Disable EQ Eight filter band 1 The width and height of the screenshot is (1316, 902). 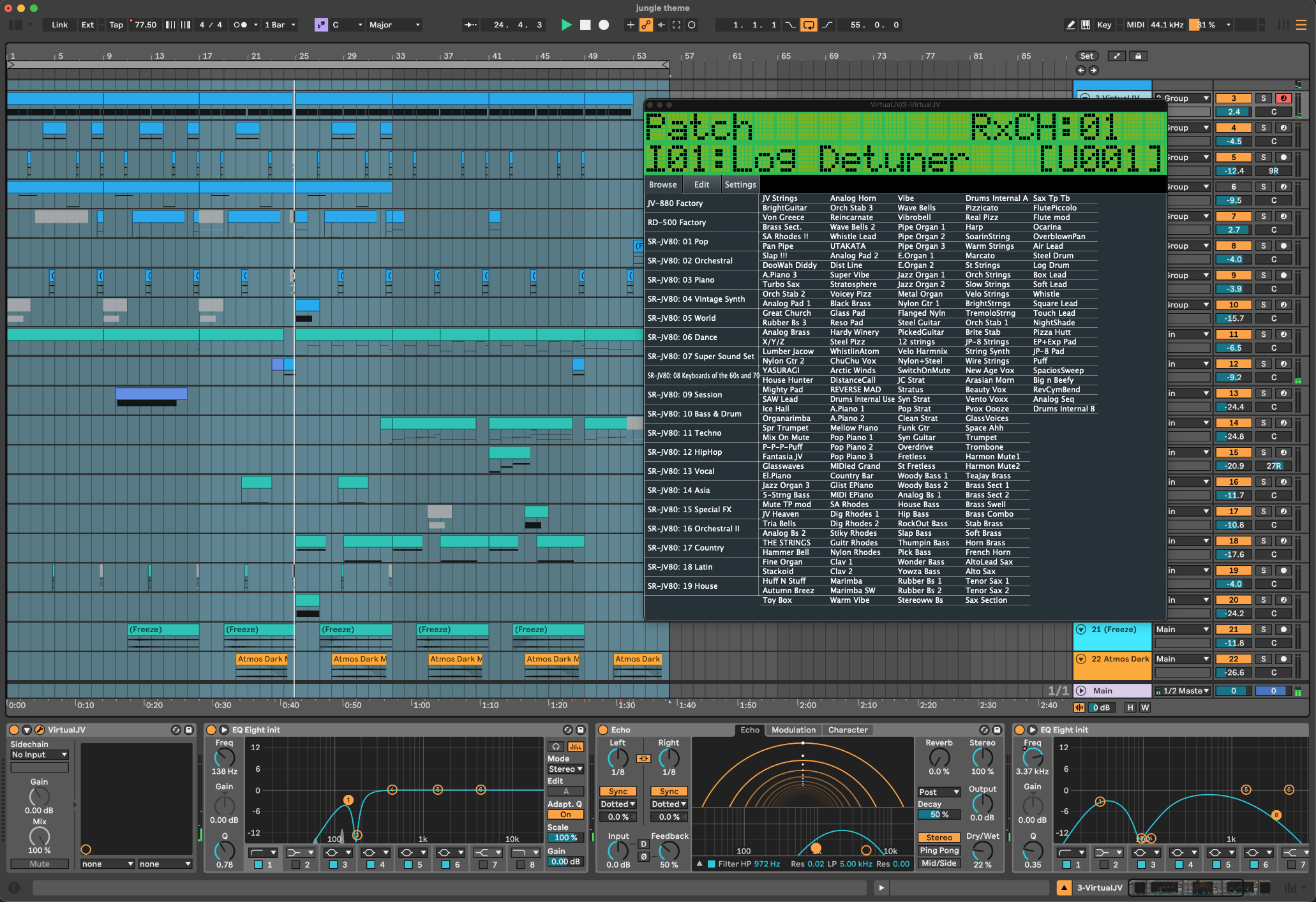click(x=258, y=865)
